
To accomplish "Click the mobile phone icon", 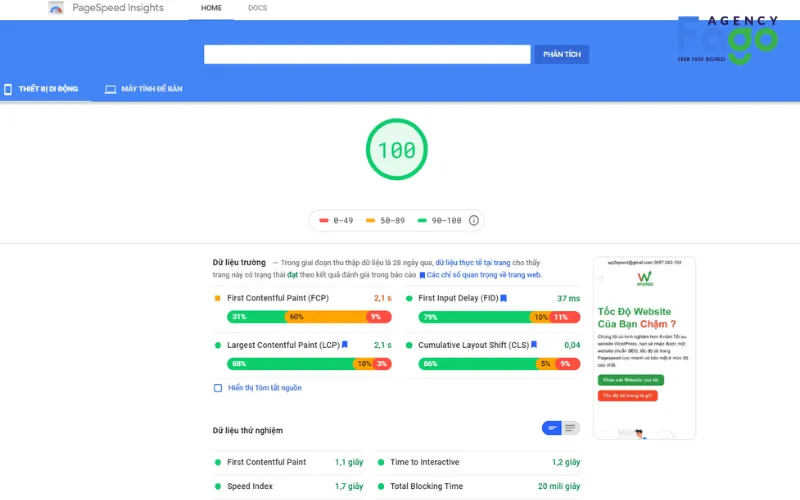I will pyautogui.click(x=8, y=89).
